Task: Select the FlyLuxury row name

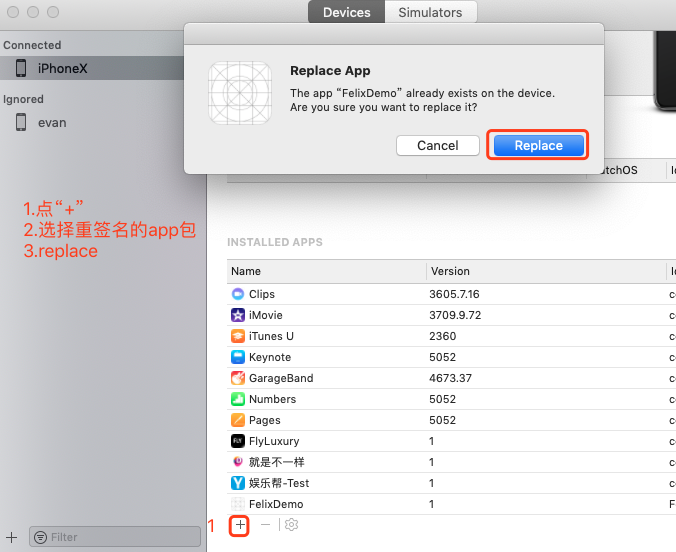Action: [274, 441]
